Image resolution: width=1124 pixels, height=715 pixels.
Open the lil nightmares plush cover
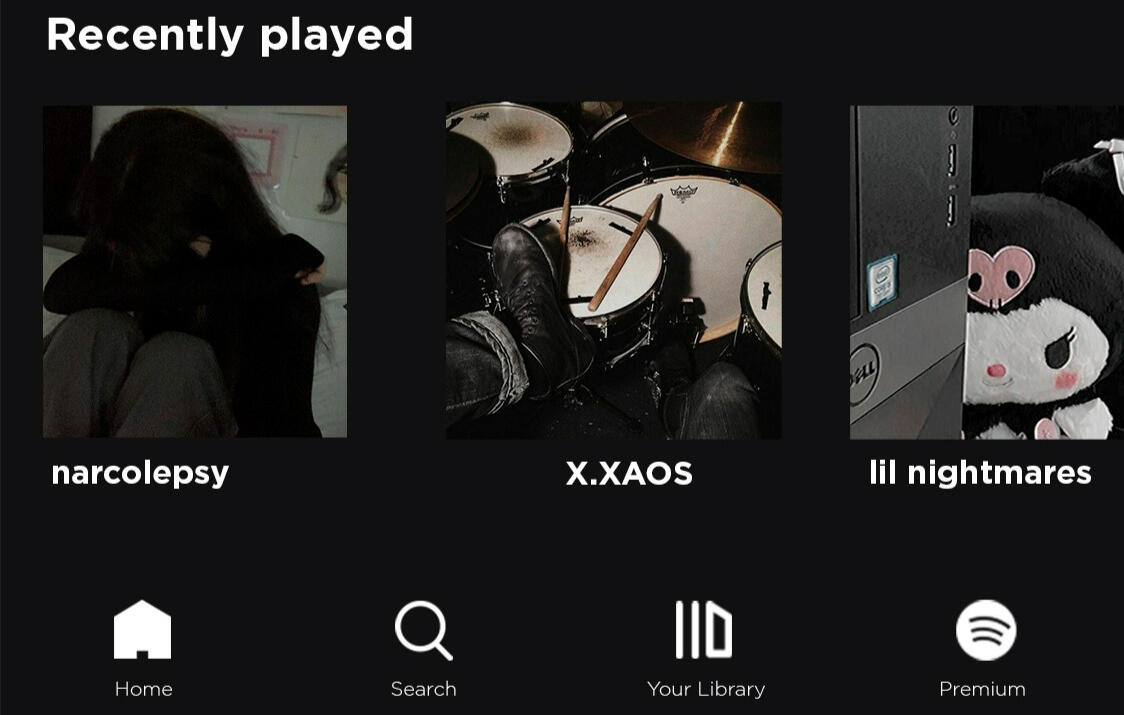coord(987,273)
